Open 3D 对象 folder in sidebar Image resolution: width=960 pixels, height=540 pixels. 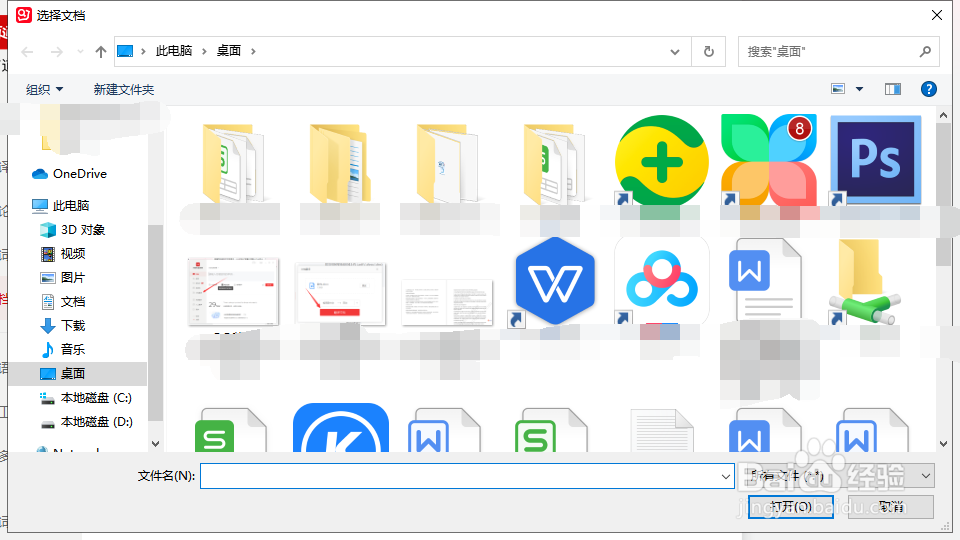[x=72, y=230]
